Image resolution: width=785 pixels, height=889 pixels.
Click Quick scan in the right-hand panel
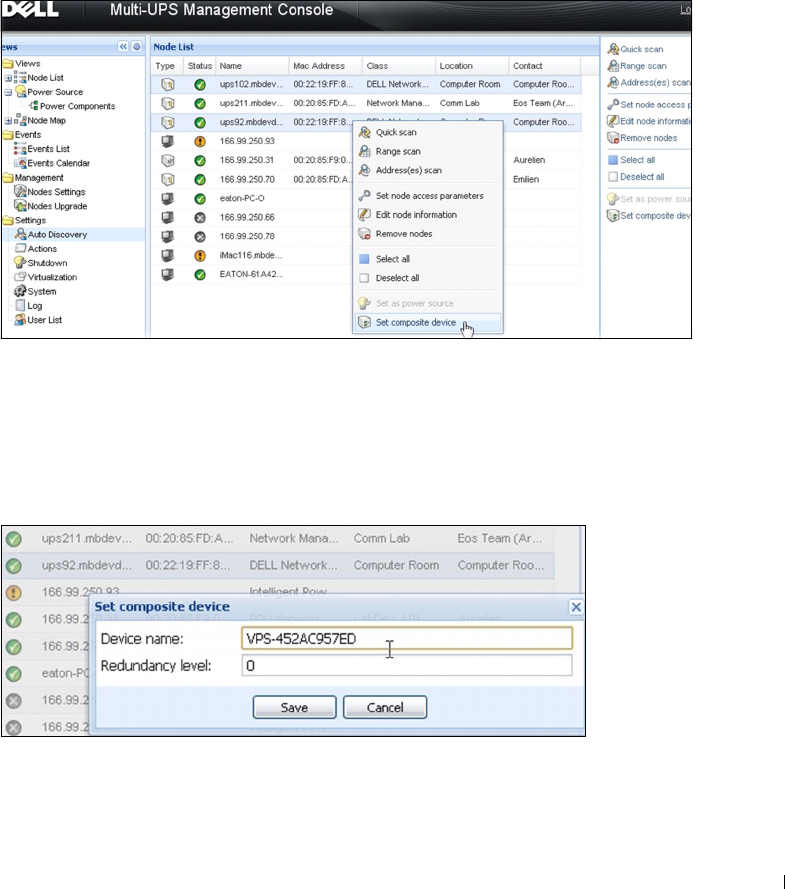[x=641, y=49]
